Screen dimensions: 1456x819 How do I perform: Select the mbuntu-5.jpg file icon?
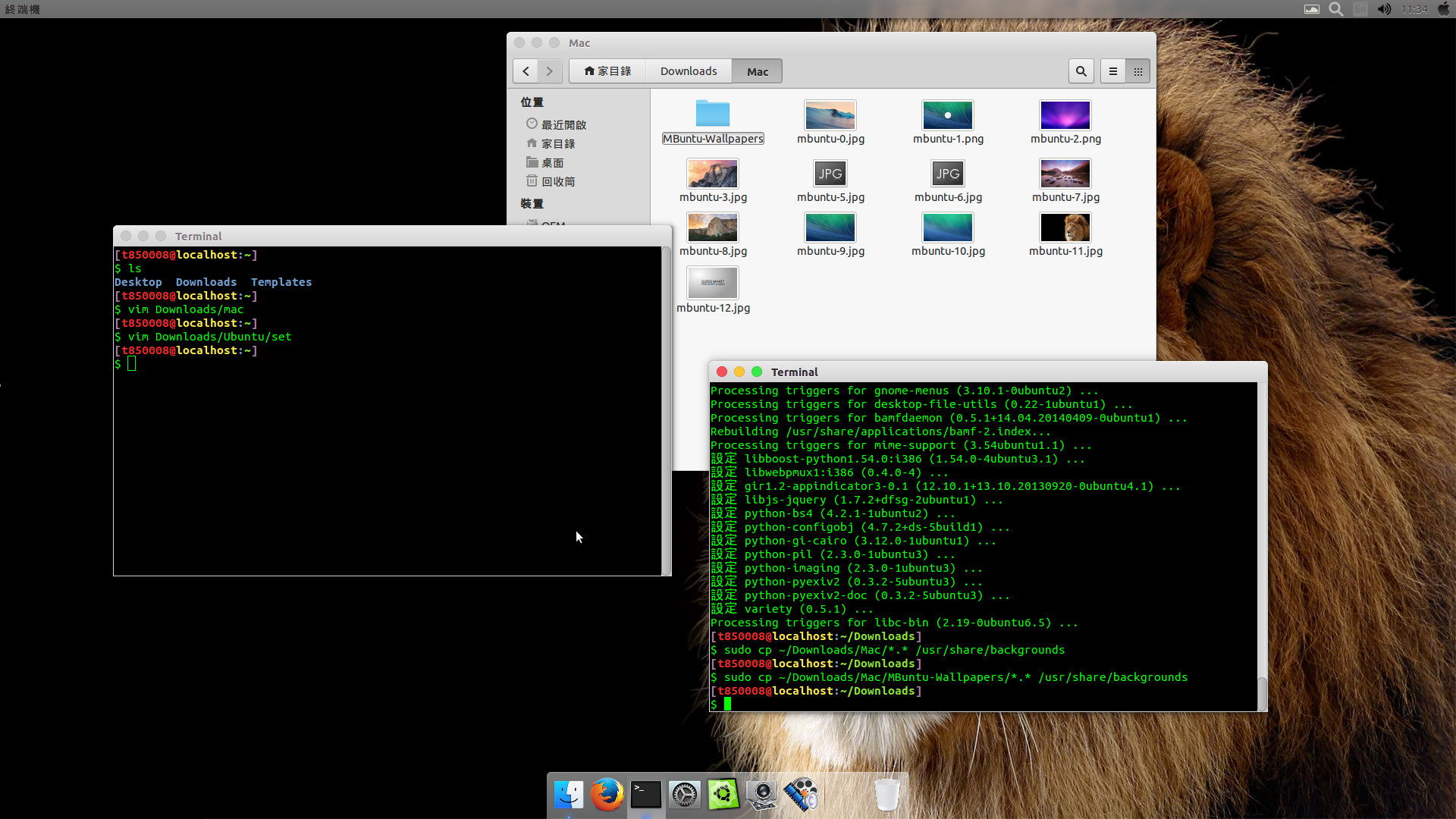[830, 174]
